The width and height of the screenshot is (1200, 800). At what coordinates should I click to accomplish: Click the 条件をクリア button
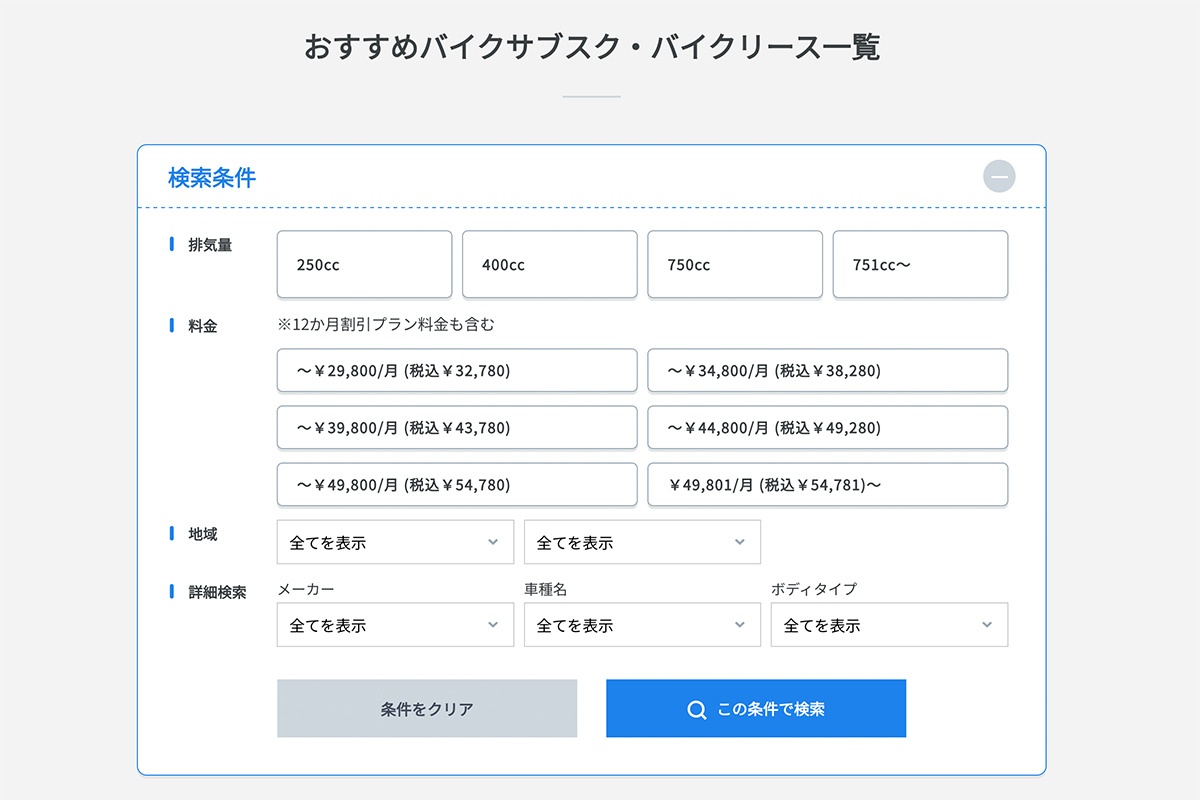pos(427,709)
